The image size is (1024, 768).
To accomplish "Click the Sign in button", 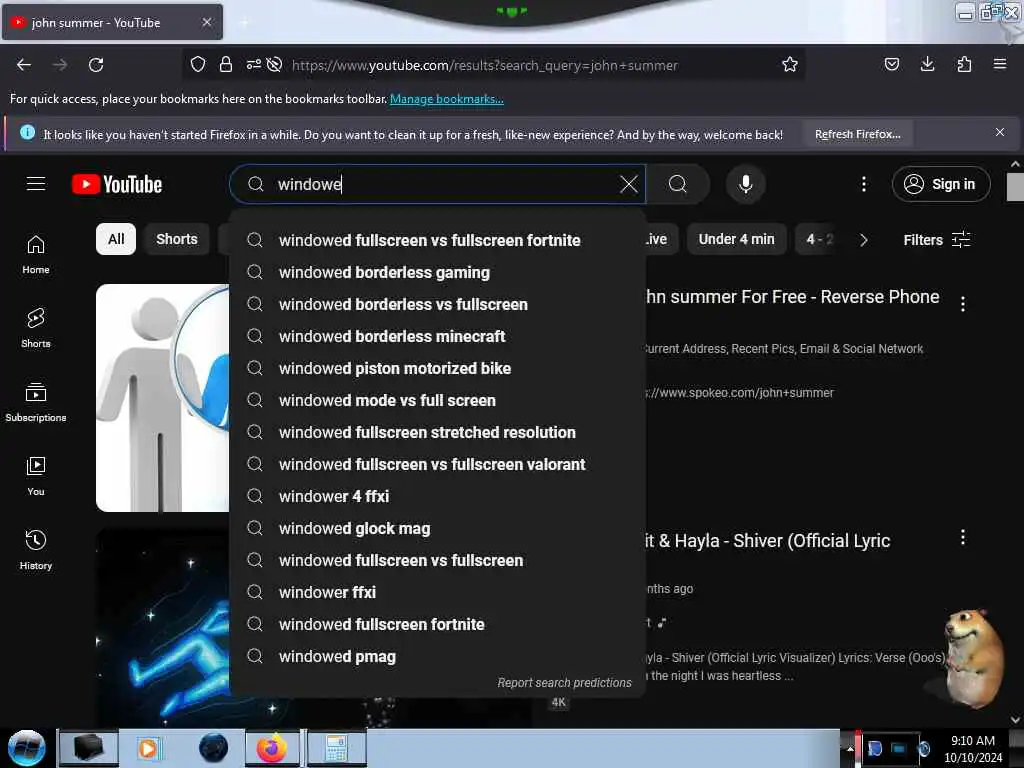I will point(941,184).
